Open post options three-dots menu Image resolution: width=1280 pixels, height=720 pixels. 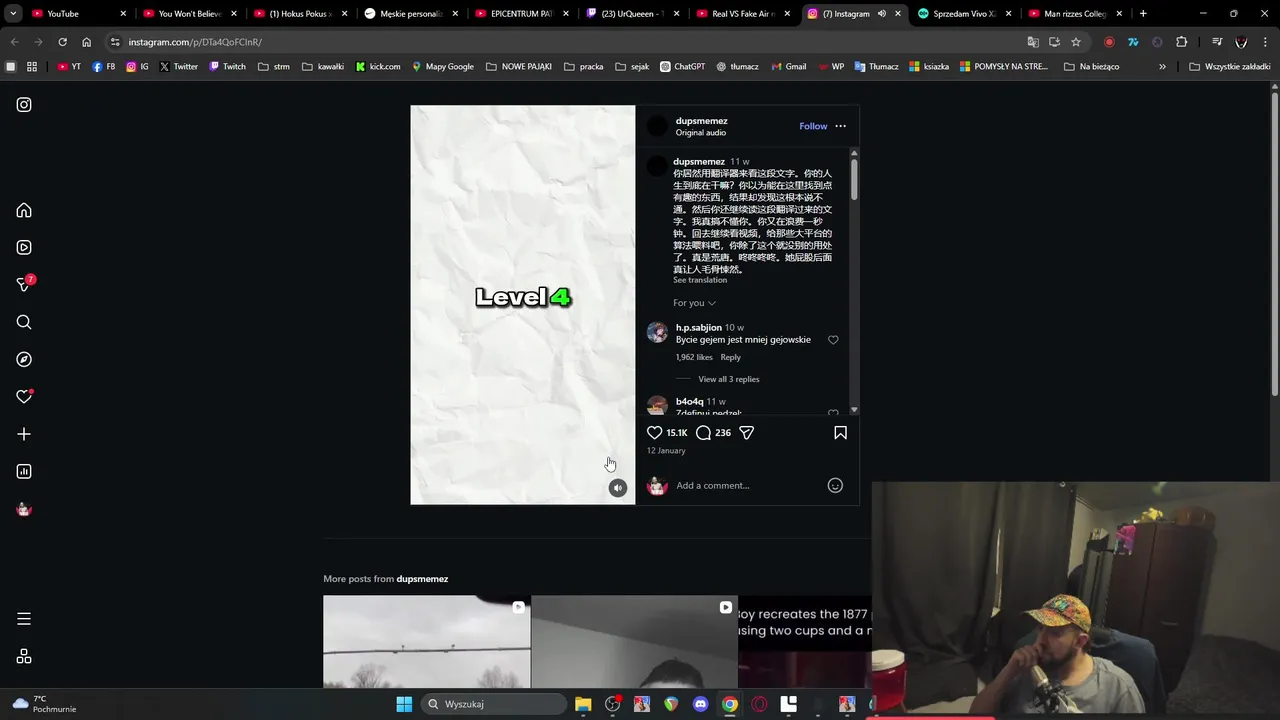click(x=840, y=126)
